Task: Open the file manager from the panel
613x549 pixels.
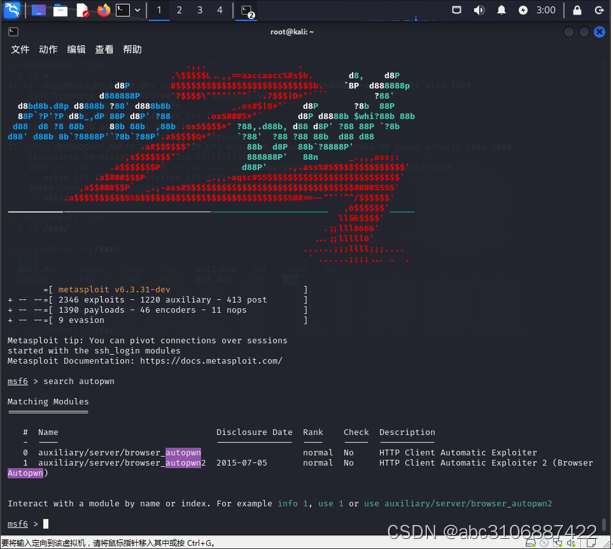Action: point(60,10)
